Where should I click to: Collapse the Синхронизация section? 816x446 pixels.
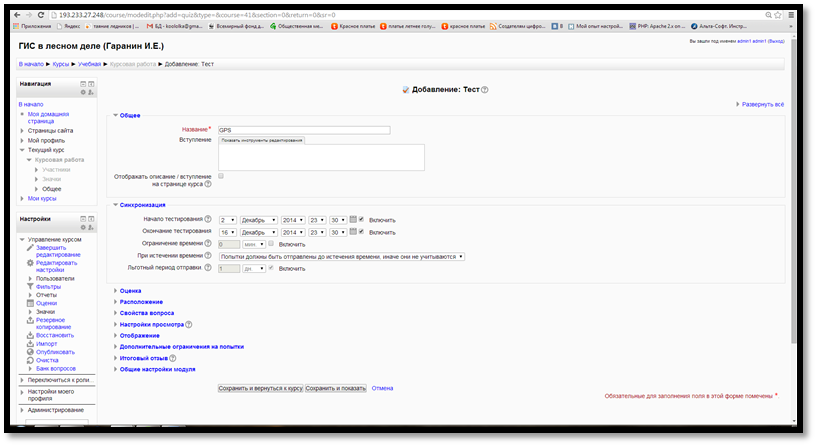pyautogui.click(x=142, y=205)
